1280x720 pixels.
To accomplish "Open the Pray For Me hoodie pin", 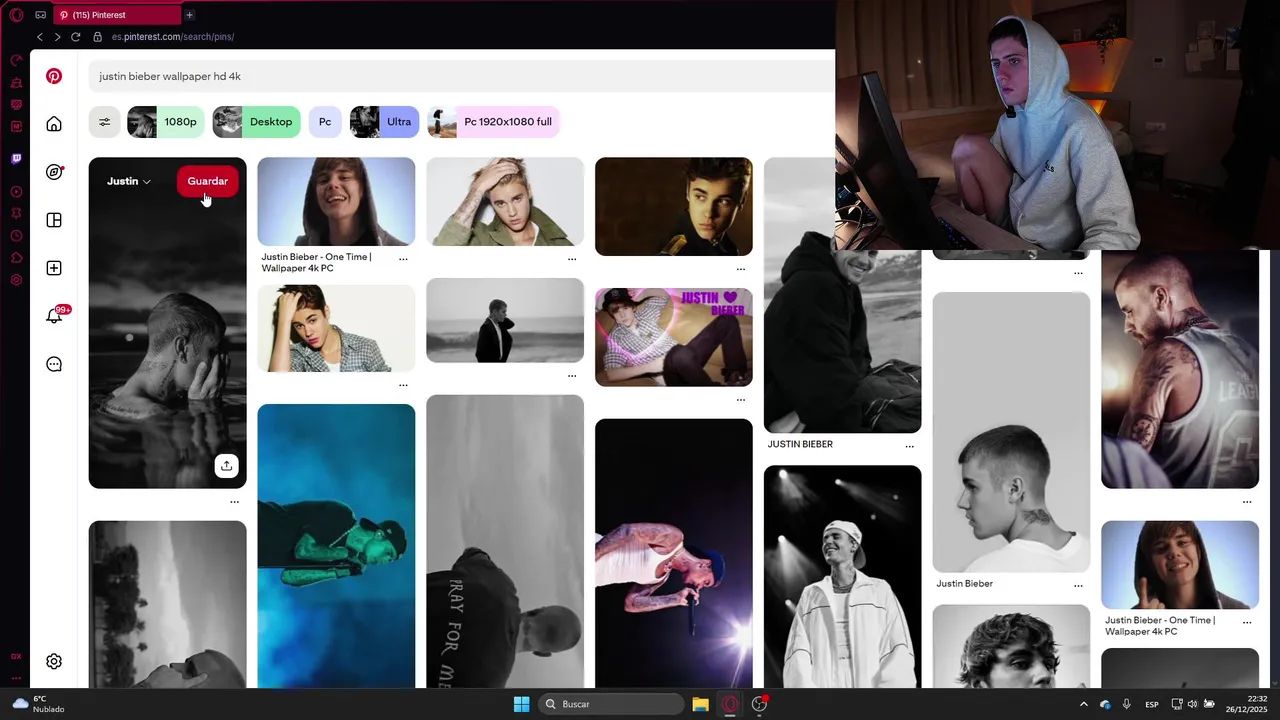I will [x=505, y=541].
